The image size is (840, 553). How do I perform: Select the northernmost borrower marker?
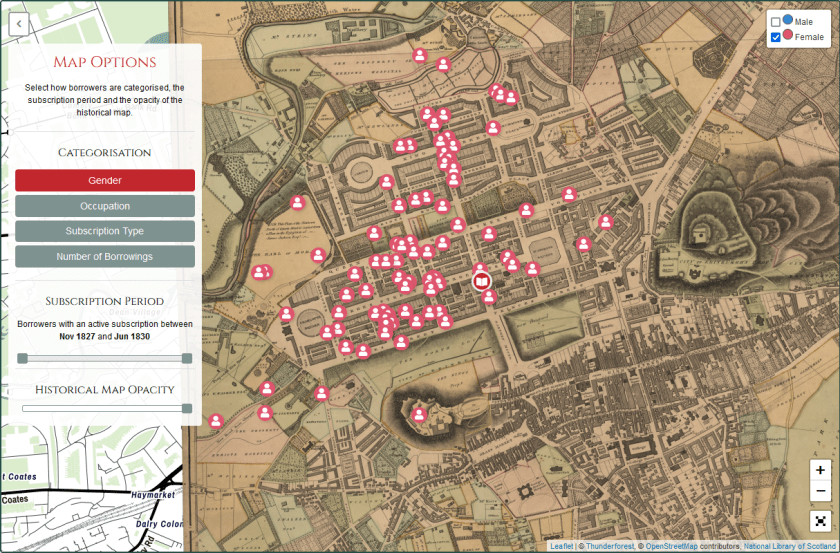point(420,55)
